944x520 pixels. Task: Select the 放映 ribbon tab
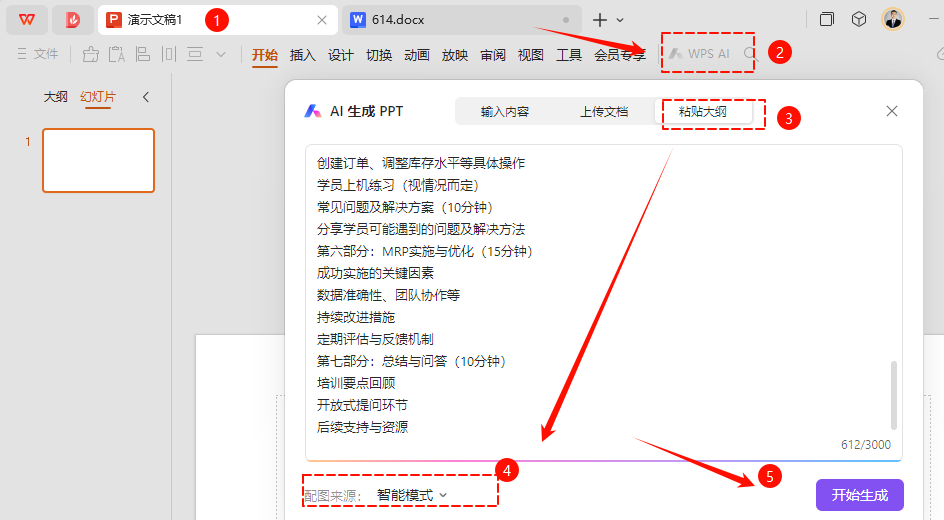pos(455,55)
